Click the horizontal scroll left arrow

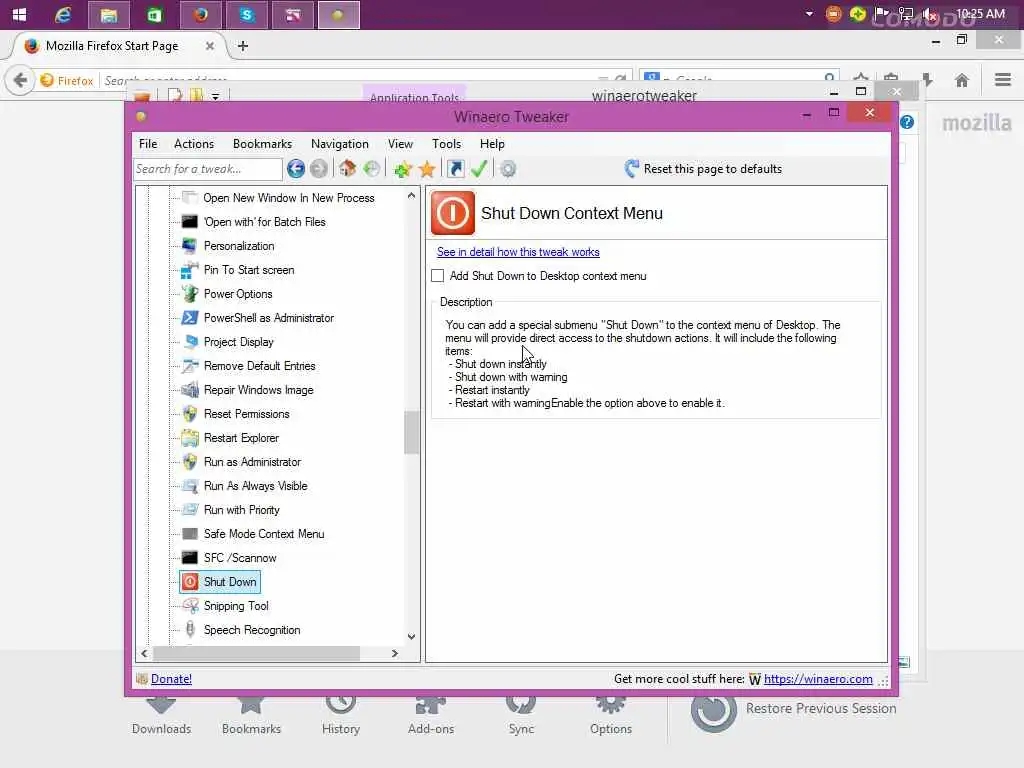pyautogui.click(x=144, y=653)
